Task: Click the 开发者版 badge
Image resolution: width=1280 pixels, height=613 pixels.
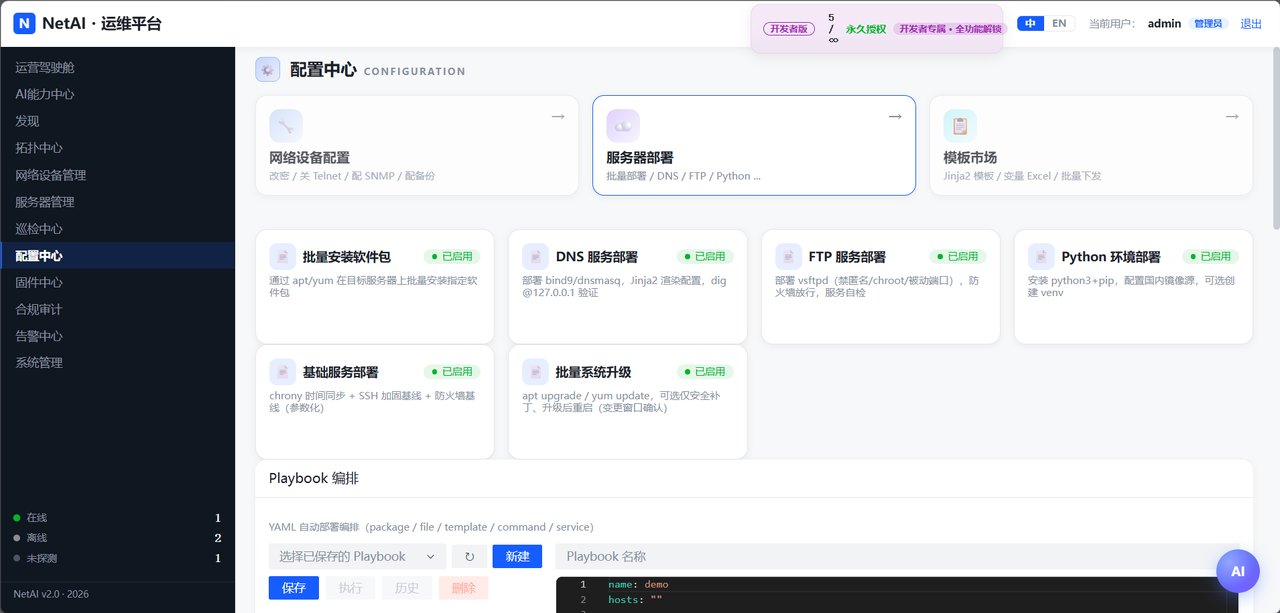Action: click(x=789, y=29)
